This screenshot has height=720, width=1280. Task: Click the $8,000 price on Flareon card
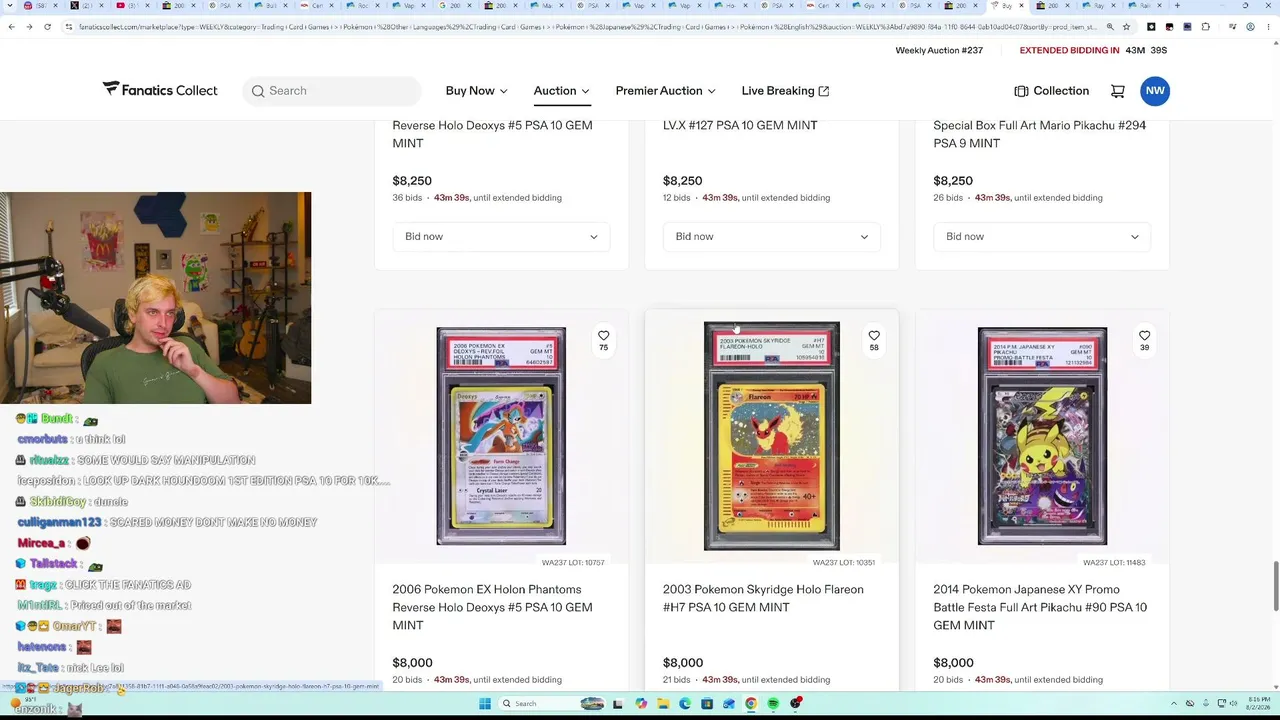pos(683,663)
